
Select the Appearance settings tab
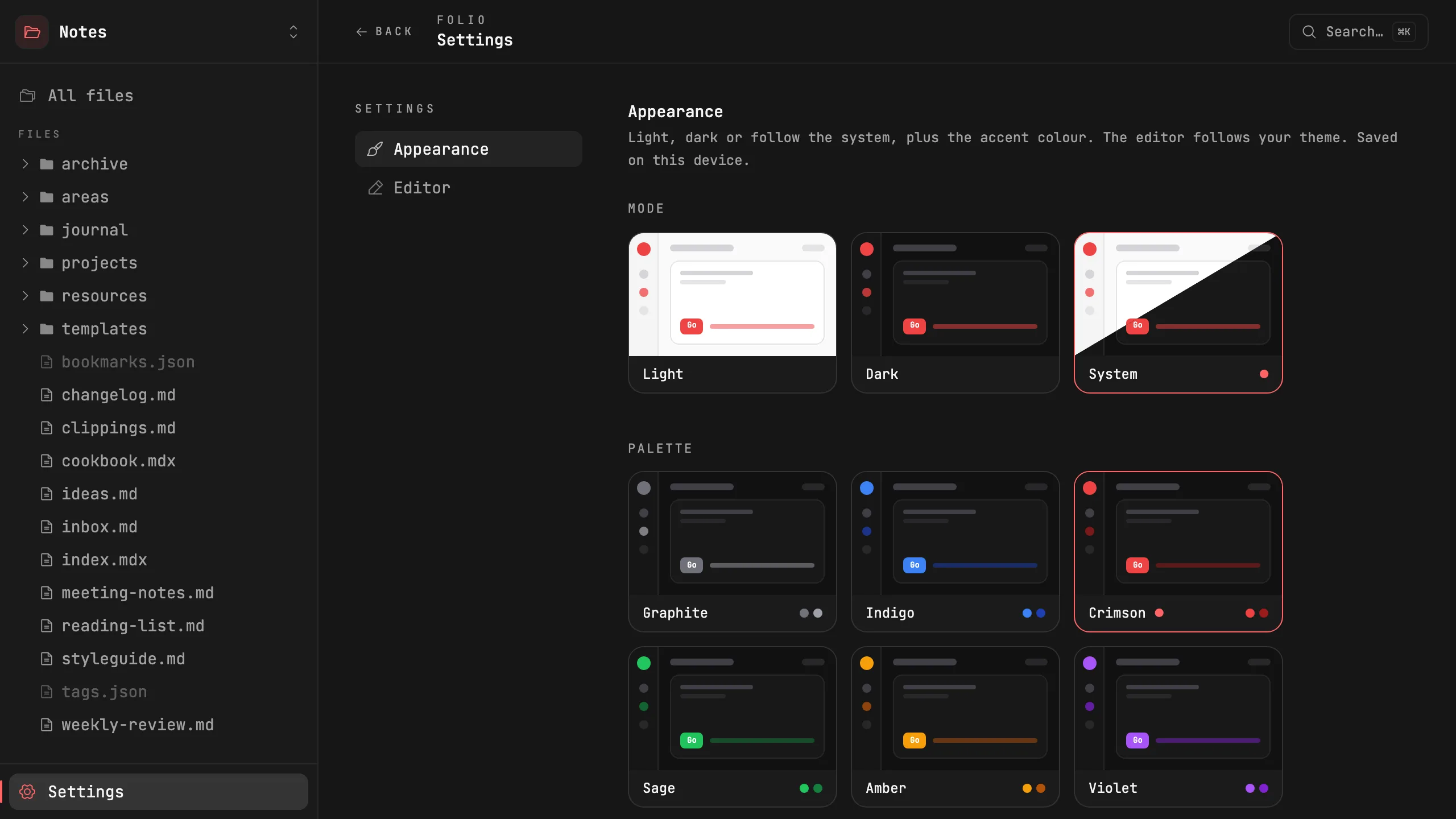click(x=468, y=149)
